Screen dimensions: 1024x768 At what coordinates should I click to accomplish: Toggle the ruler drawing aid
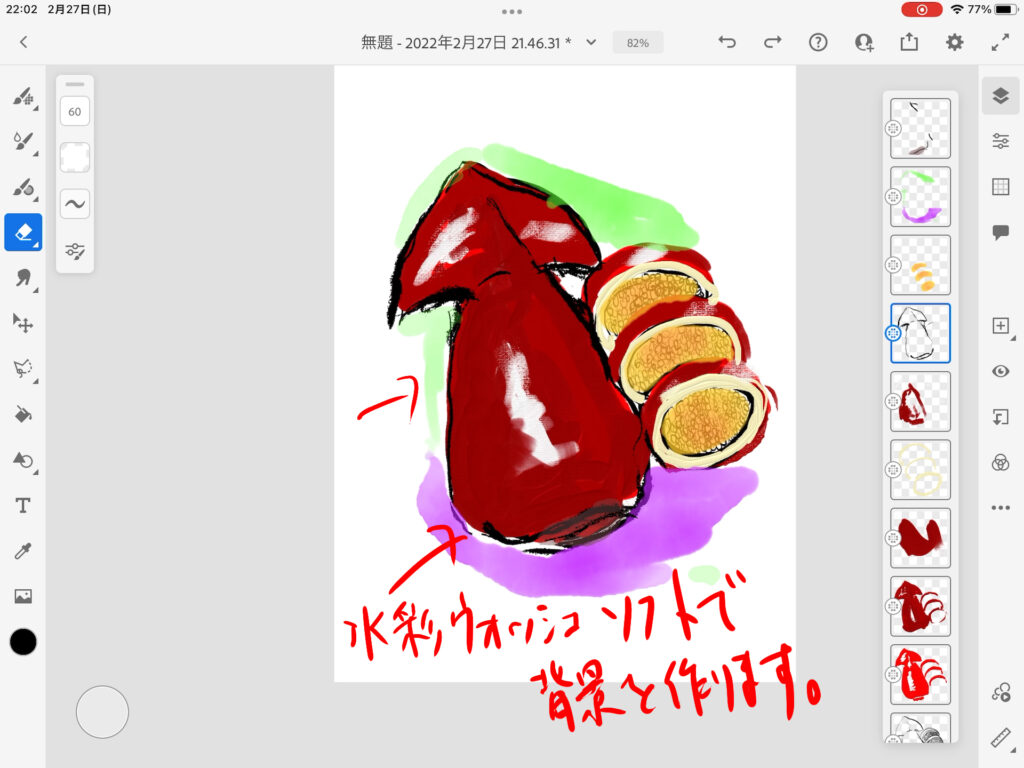point(1000,738)
